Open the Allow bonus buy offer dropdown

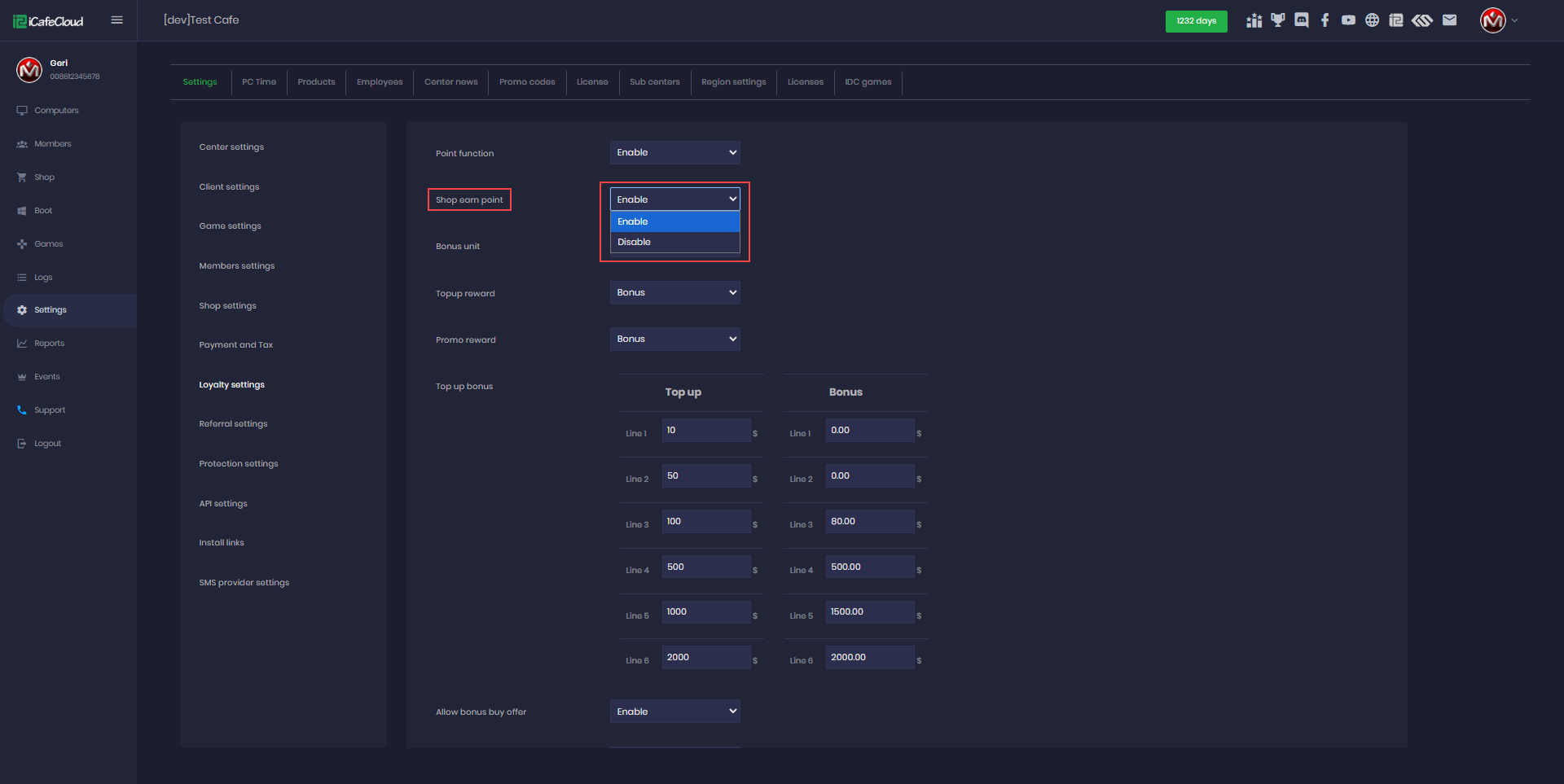pyautogui.click(x=674, y=712)
